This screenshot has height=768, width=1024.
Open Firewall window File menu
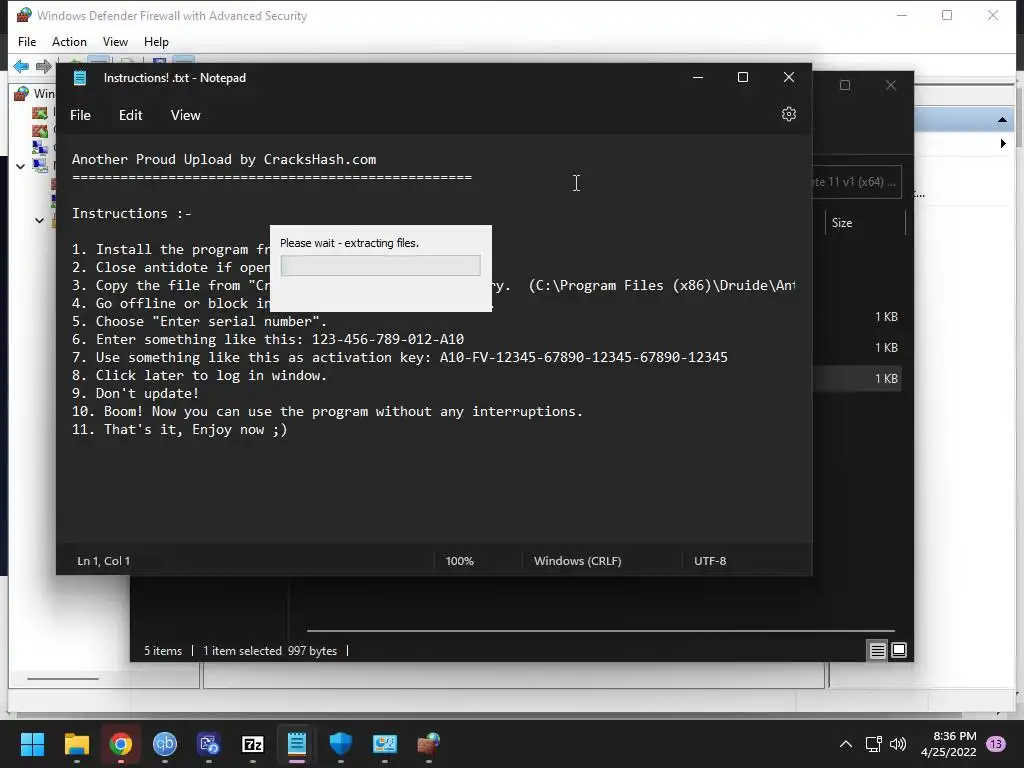tap(27, 42)
